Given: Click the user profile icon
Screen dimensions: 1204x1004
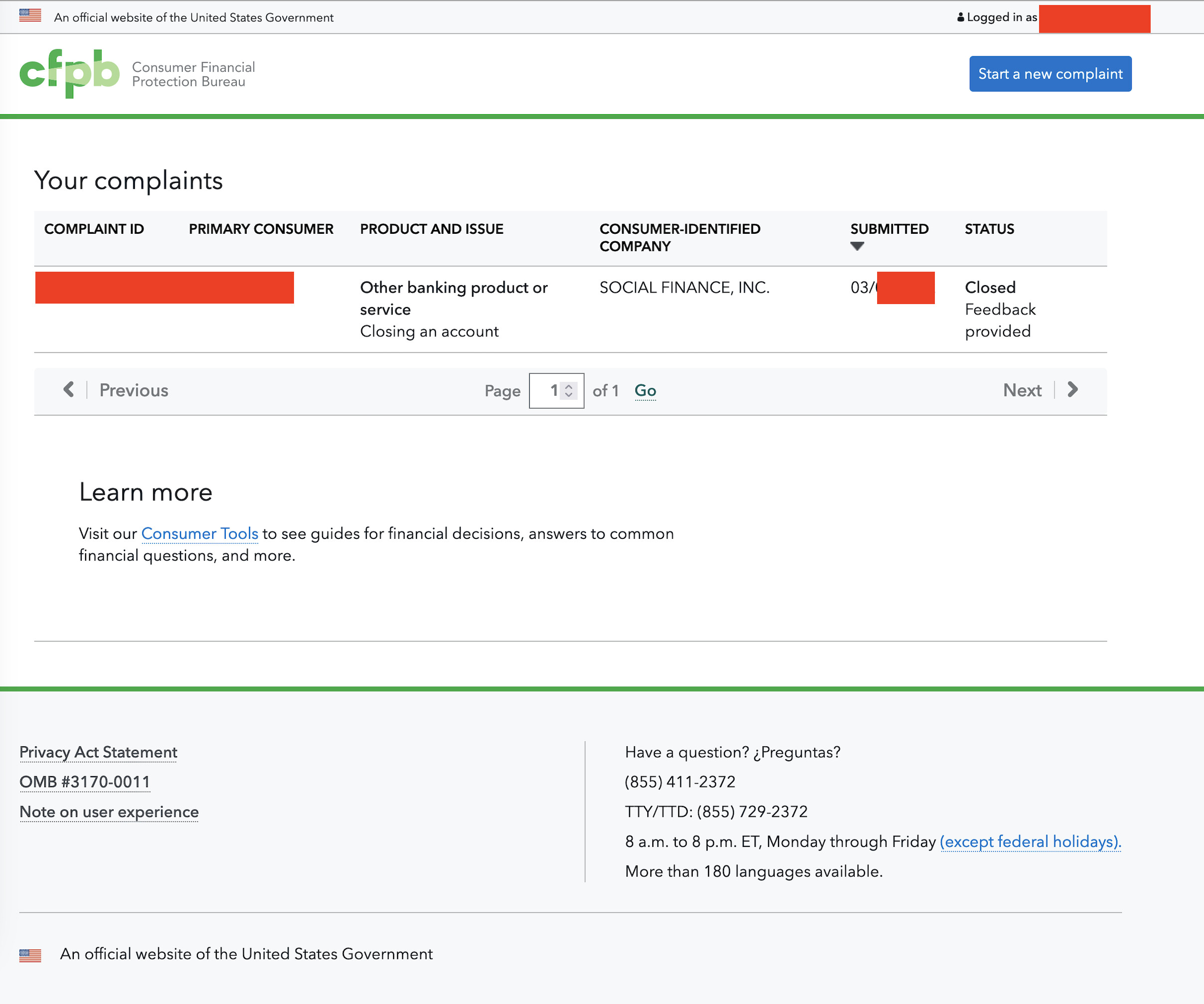Looking at the screenshot, I should 960,17.
